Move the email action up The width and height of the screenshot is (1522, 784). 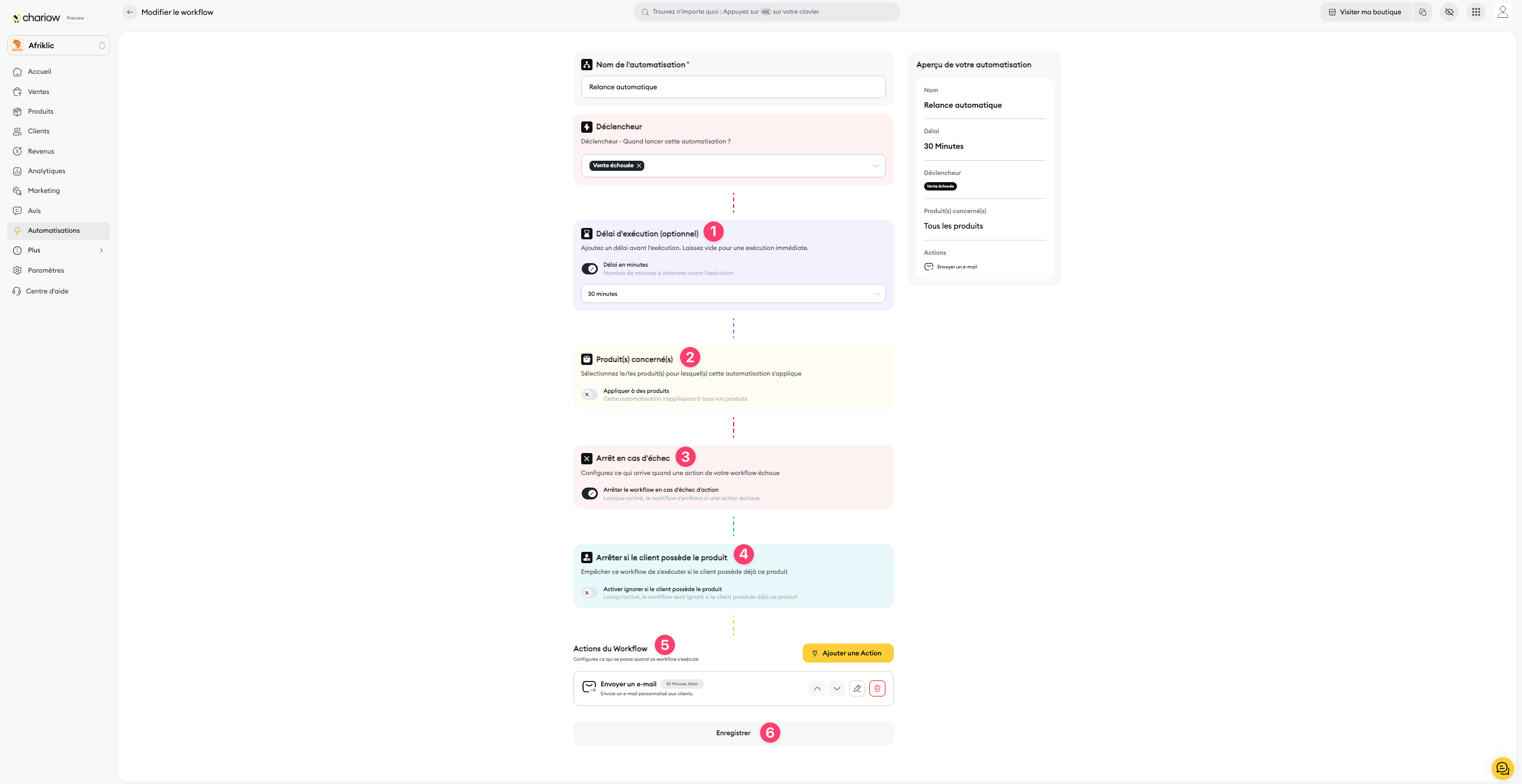817,688
